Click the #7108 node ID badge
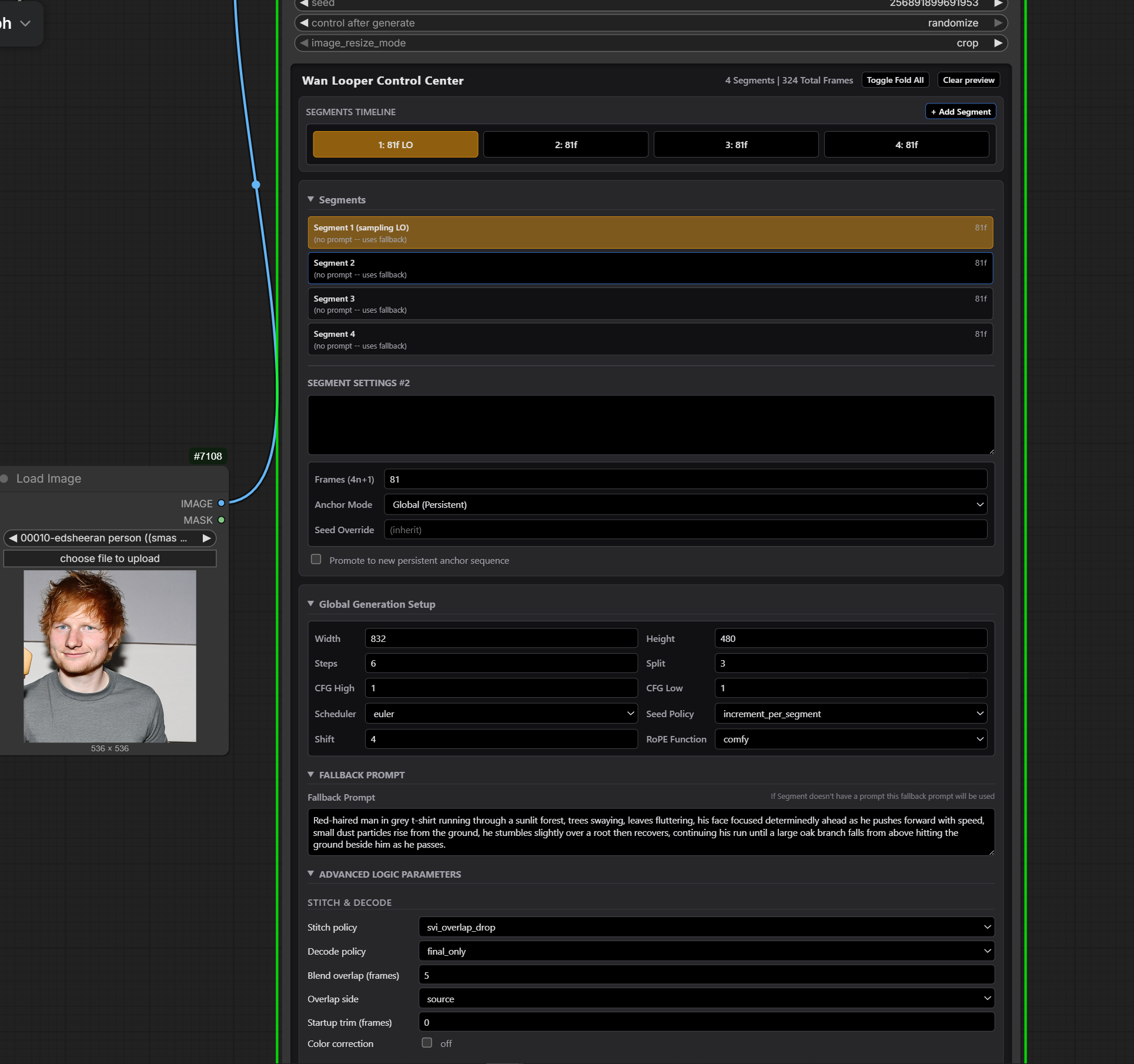 pyautogui.click(x=208, y=456)
